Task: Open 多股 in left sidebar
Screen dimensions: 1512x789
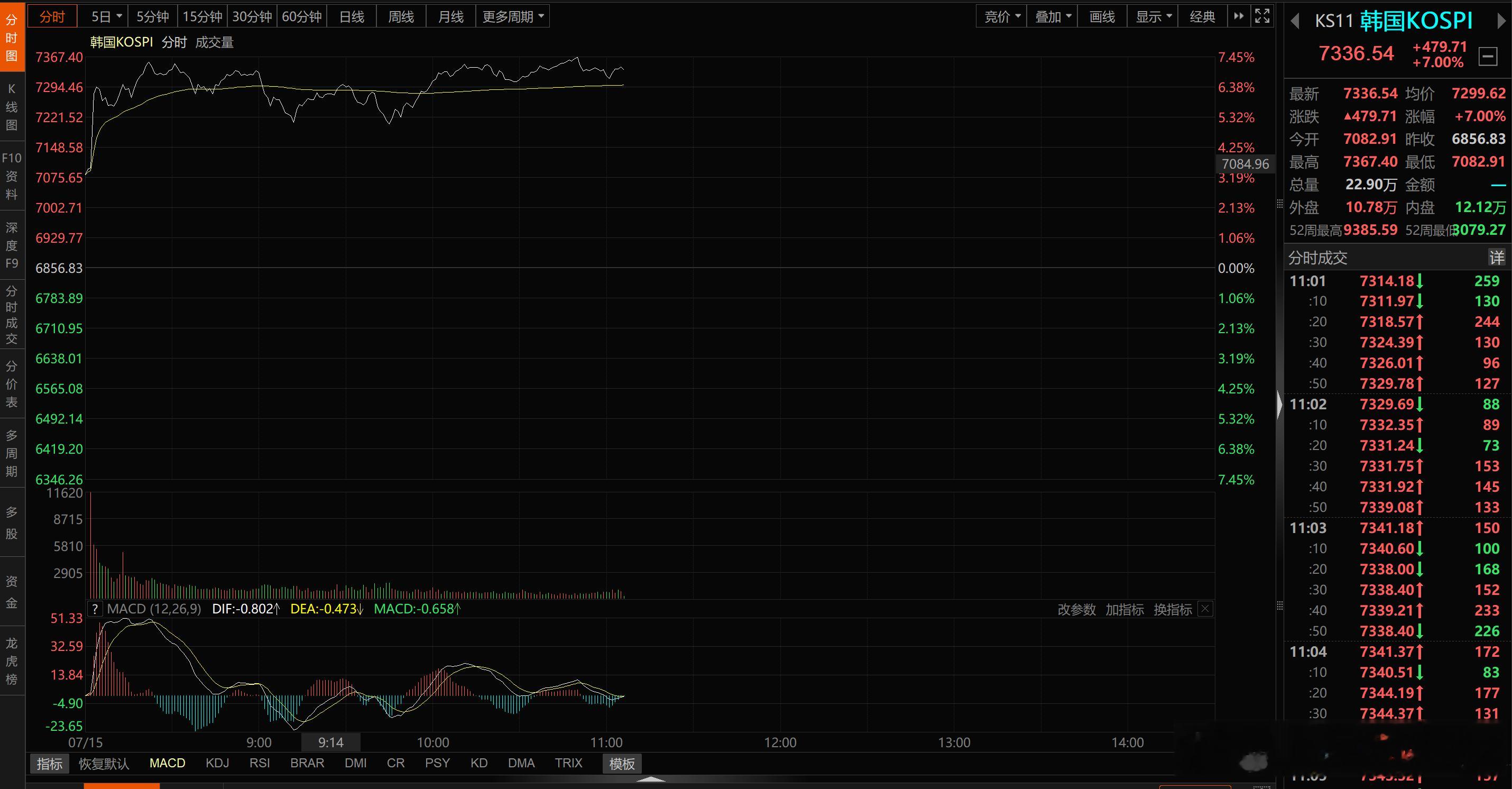Action: 12,522
